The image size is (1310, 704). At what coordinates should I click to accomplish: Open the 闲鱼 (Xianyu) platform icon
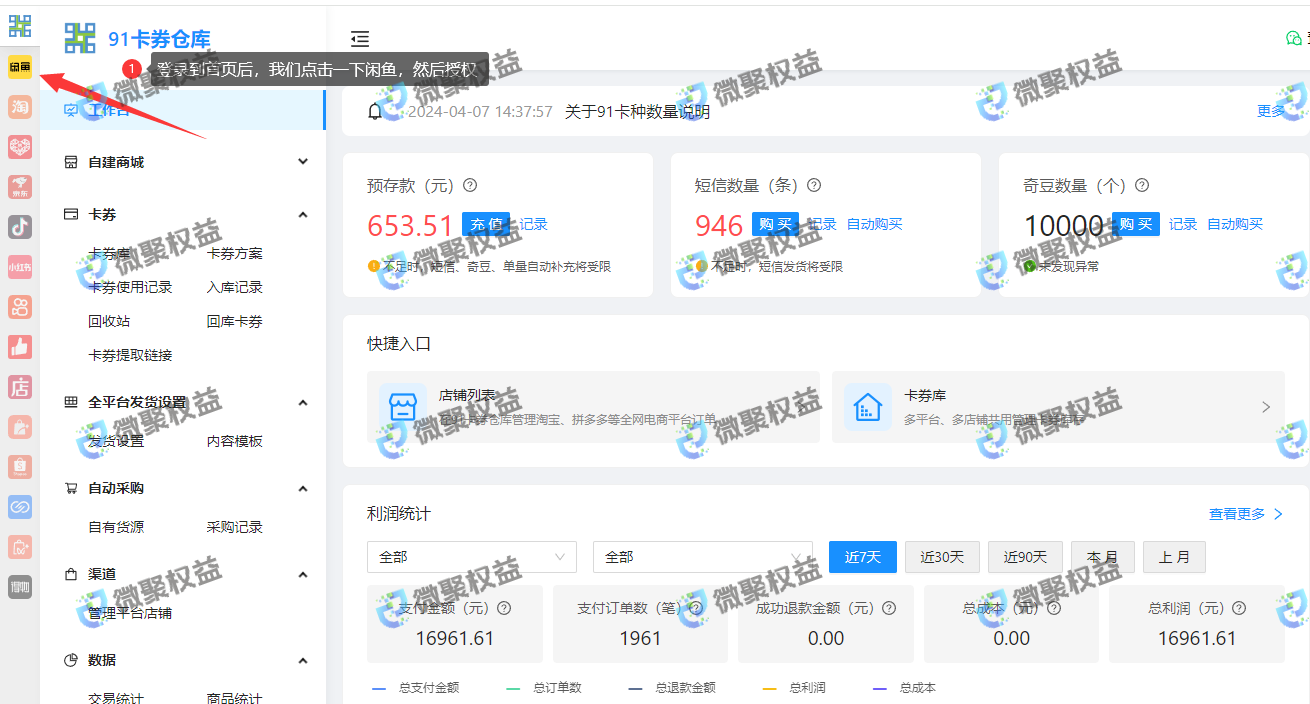point(20,67)
